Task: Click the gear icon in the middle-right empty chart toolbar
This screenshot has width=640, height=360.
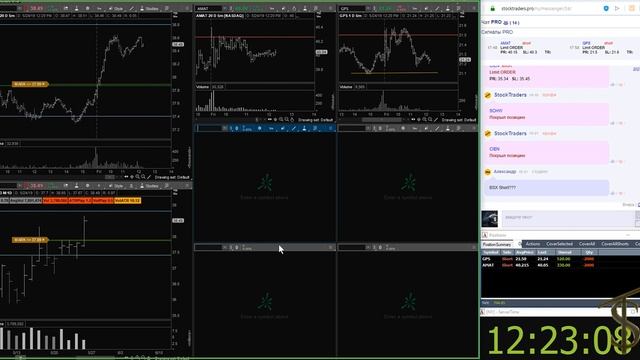Action: (403, 128)
